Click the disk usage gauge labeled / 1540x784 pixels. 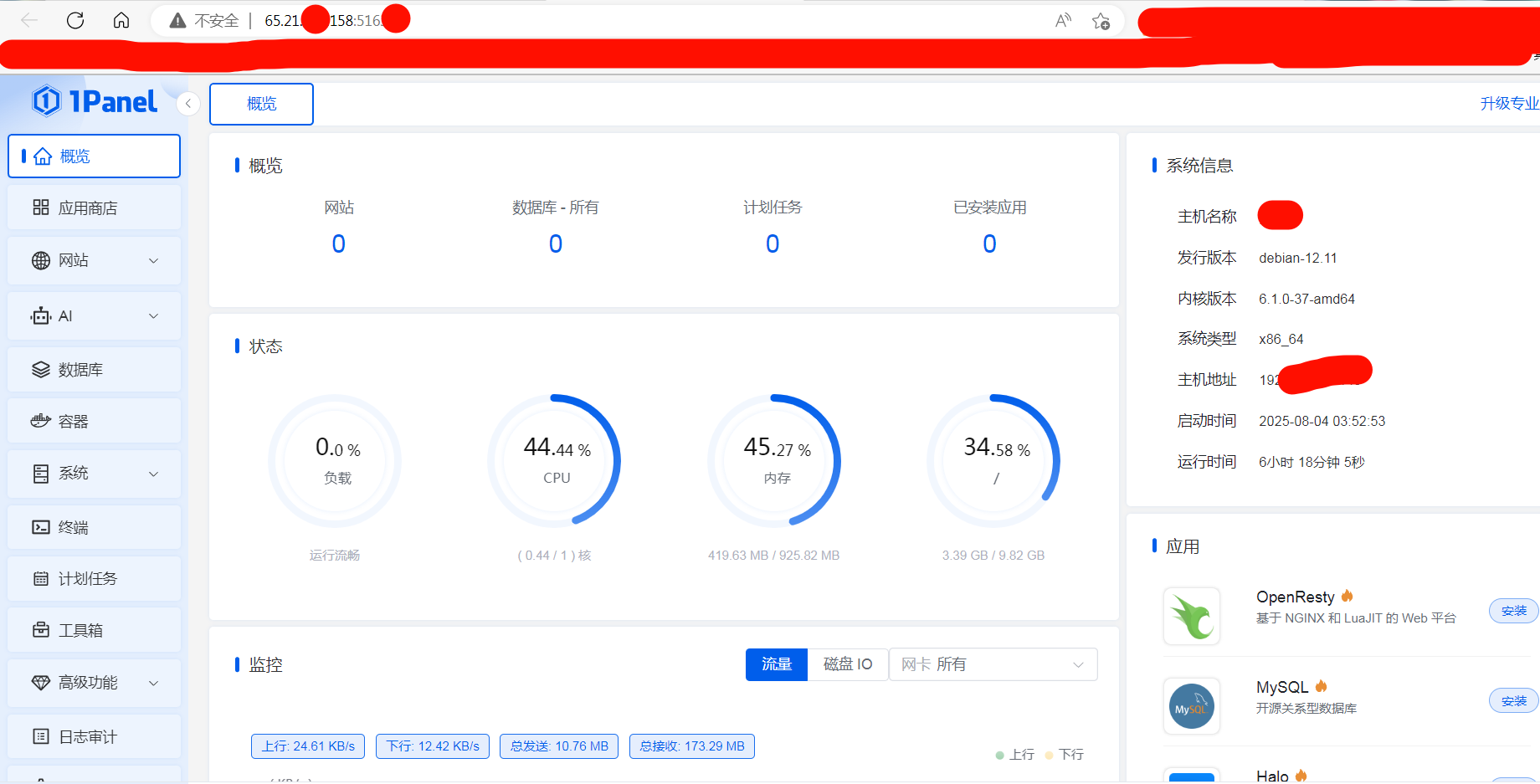[993, 461]
